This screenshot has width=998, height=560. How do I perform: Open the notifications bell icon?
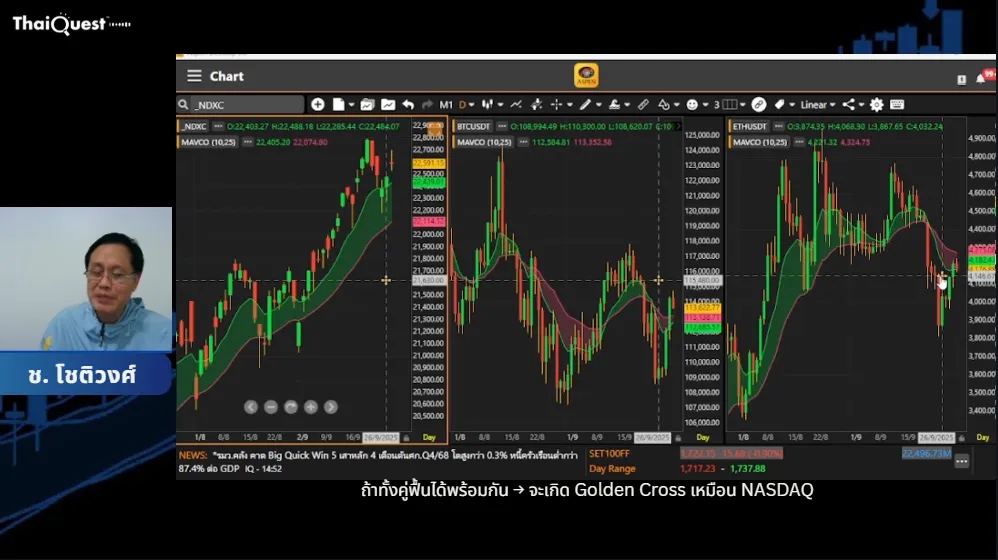pyautogui.click(x=980, y=78)
